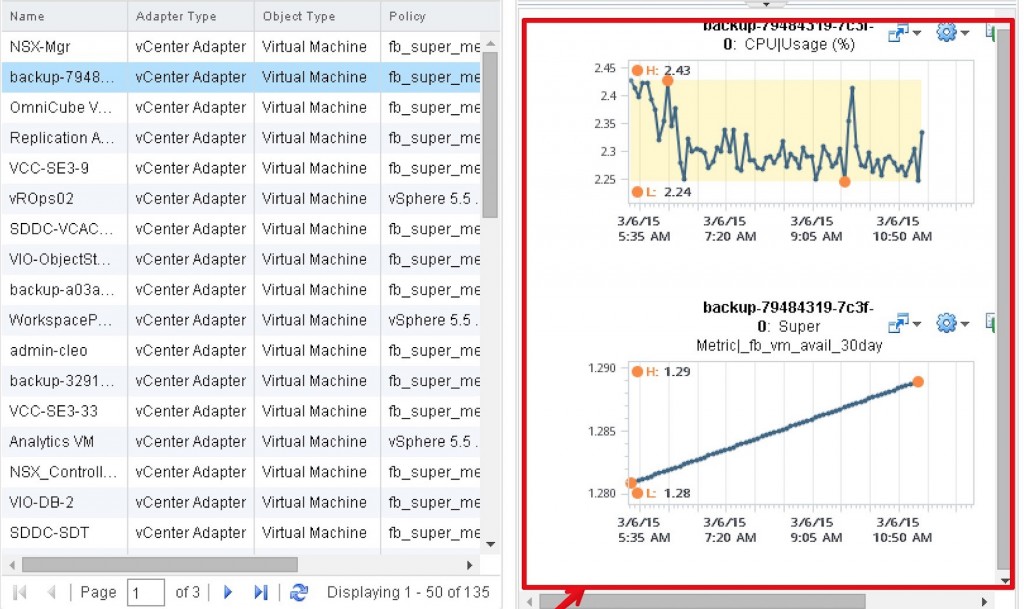Image resolution: width=1024 pixels, height=609 pixels.
Task: Click the L: 2.24 low marker on CPU chart
Action: (x=637, y=190)
